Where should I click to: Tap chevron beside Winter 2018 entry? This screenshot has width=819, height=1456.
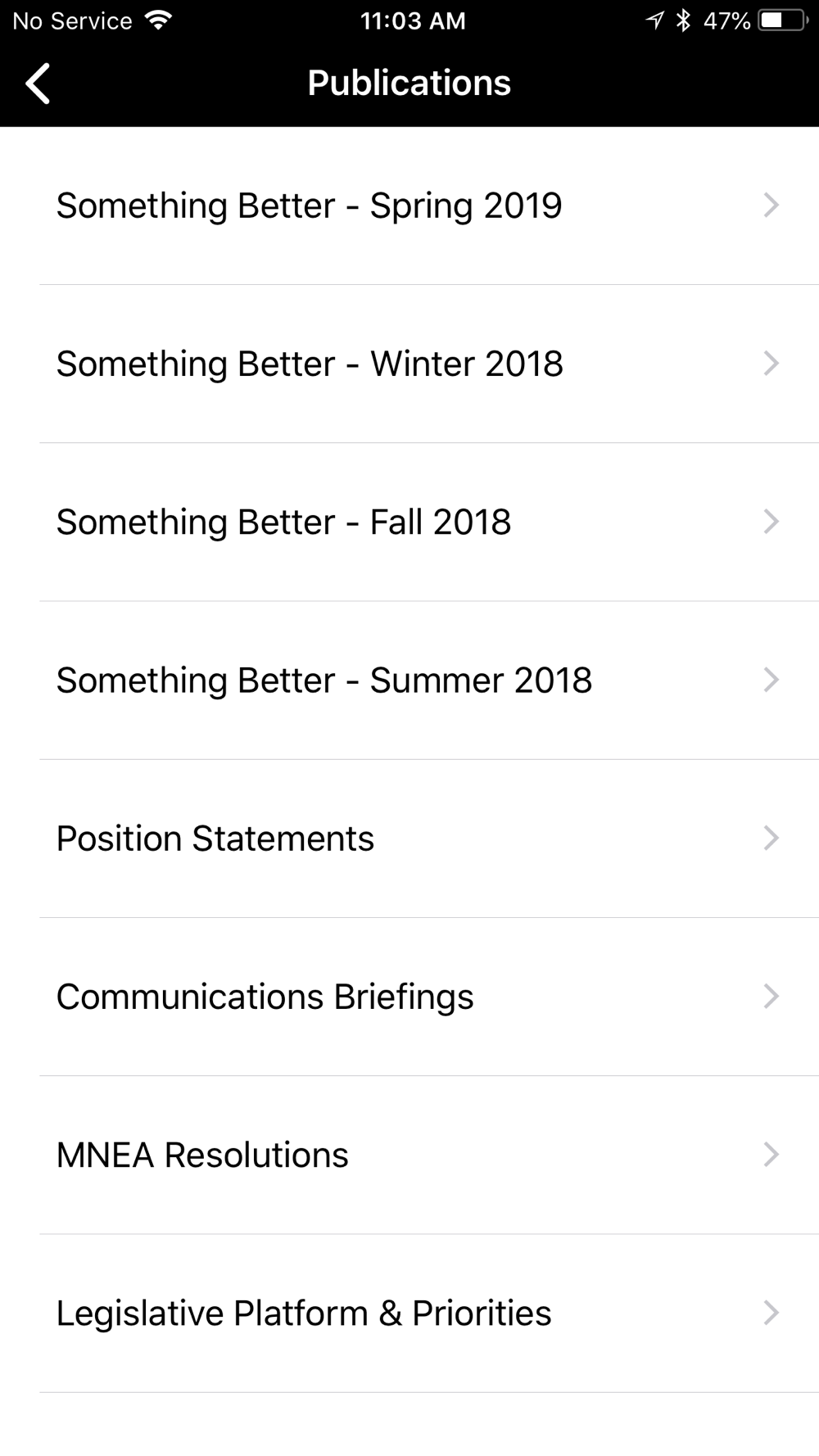[x=771, y=364]
